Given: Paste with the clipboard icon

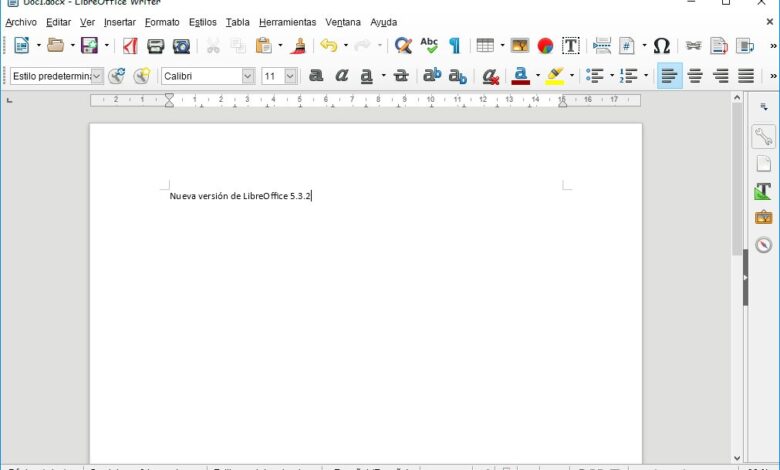Looking at the screenshot, I should point(264,46).
